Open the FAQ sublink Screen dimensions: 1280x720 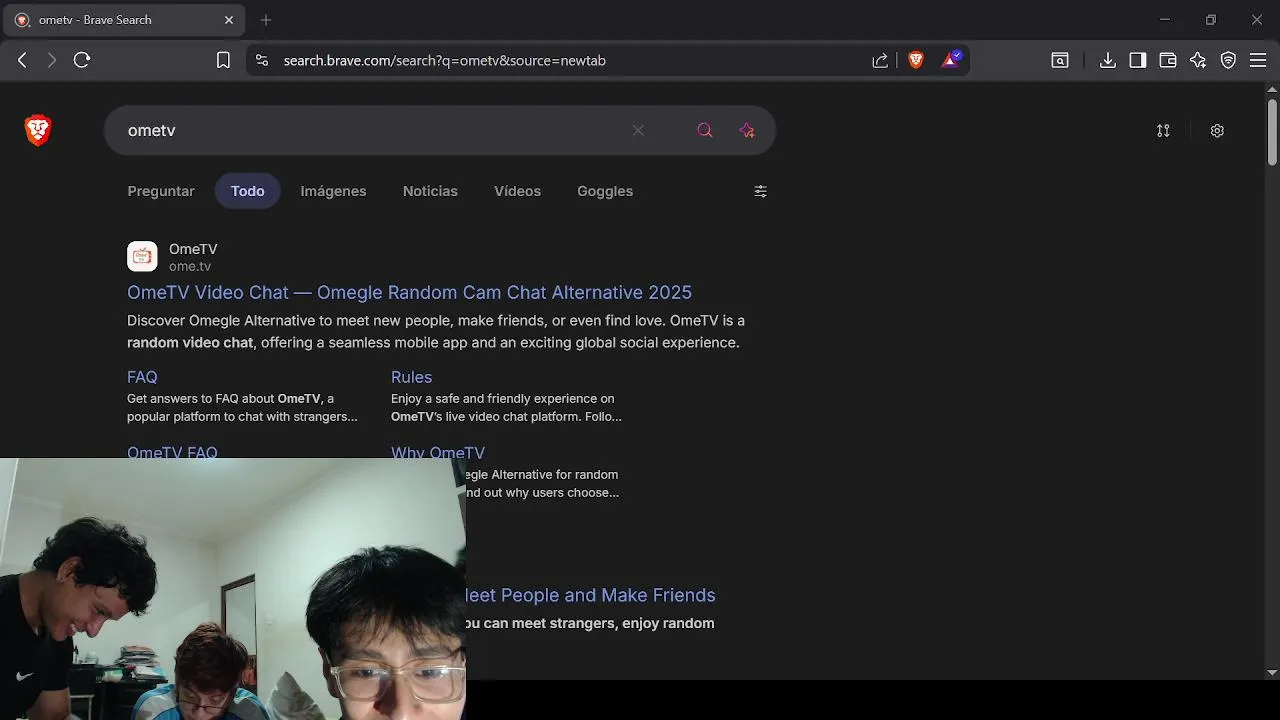(142, 377)
